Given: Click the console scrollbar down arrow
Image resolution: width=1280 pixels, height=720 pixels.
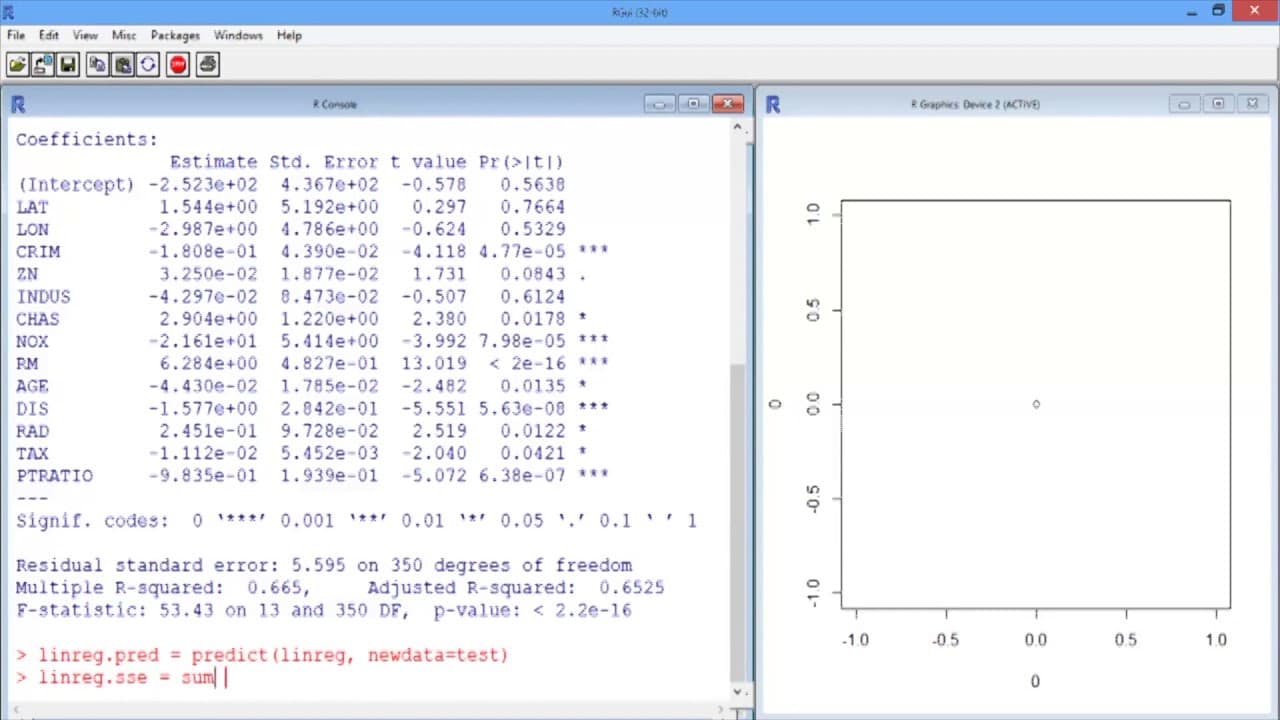Looking at the screenshot, I should 738,691.
